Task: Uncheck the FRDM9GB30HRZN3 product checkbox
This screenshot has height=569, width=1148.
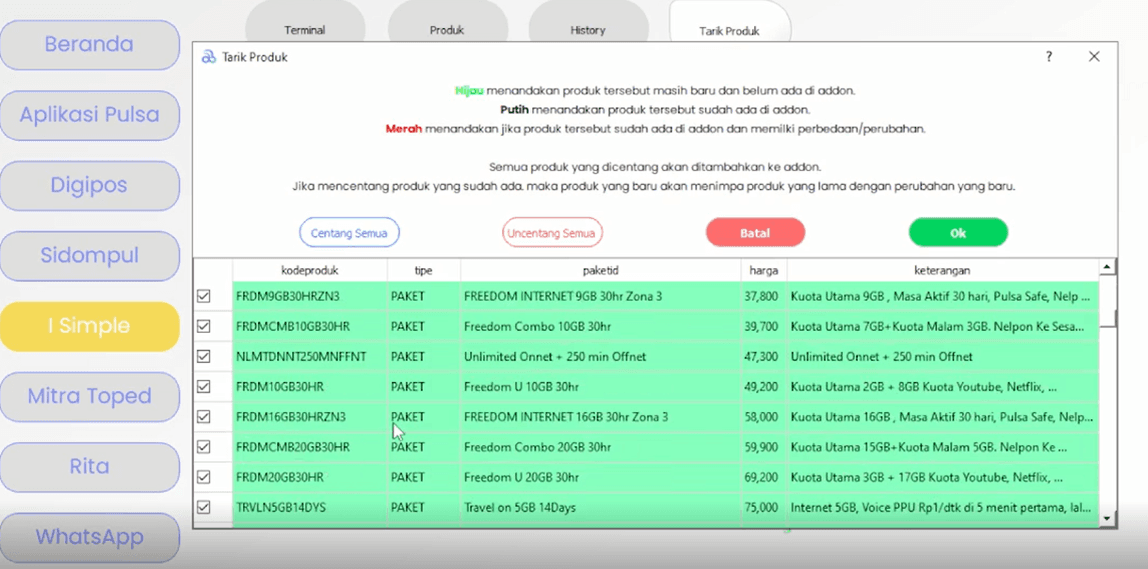Action: 204,296
